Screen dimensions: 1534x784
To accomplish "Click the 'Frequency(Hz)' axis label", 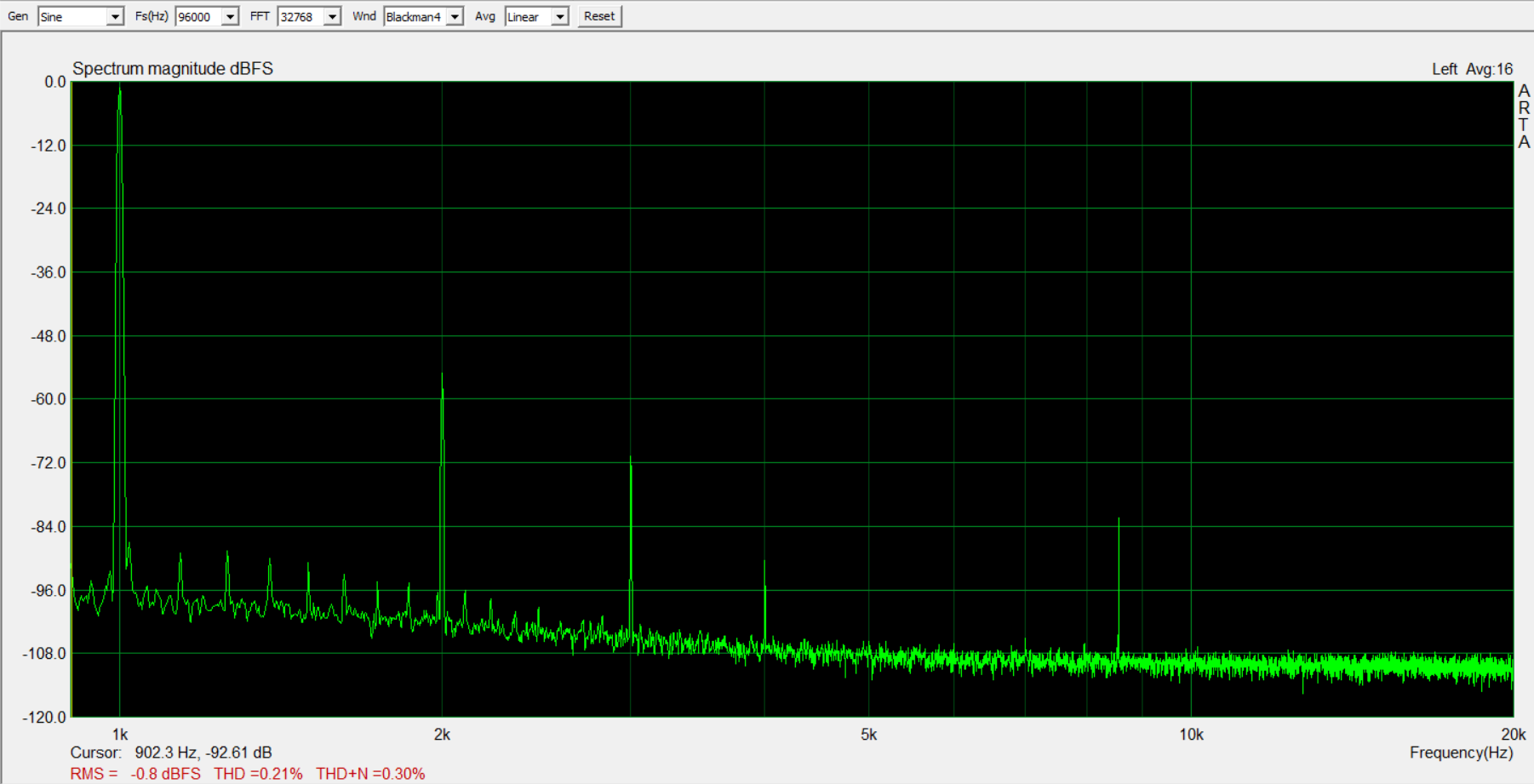I will [x=1461, y=753].
